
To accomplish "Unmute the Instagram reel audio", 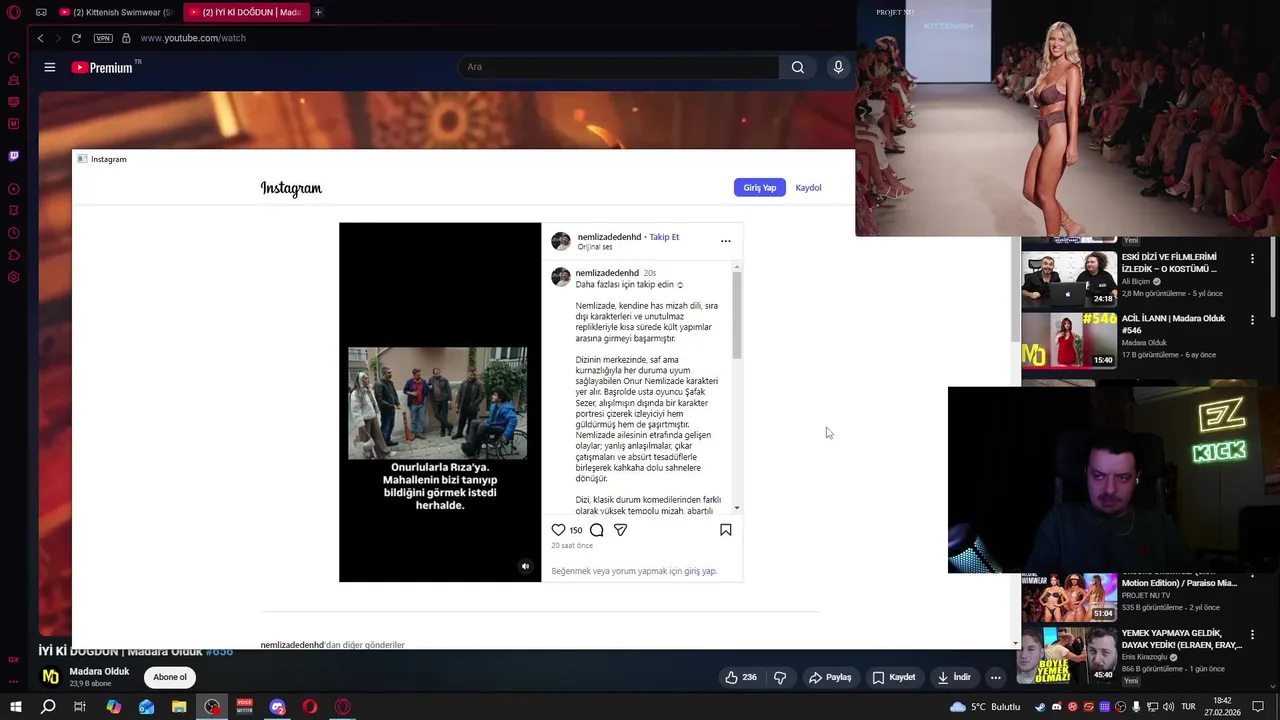I will (525, 566).
